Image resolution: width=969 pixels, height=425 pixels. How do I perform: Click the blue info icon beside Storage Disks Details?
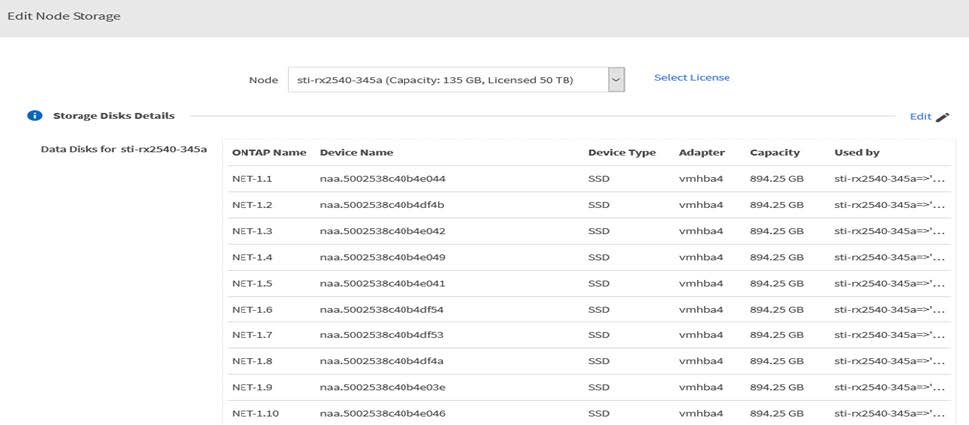click(35, 116)
